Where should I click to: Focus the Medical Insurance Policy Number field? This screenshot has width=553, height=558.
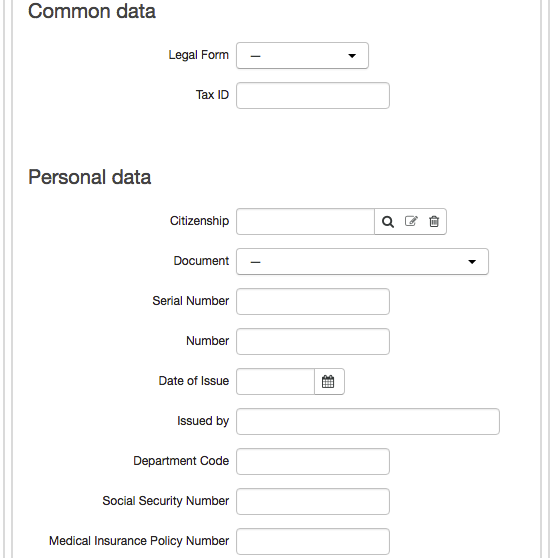tap(313, 541)
